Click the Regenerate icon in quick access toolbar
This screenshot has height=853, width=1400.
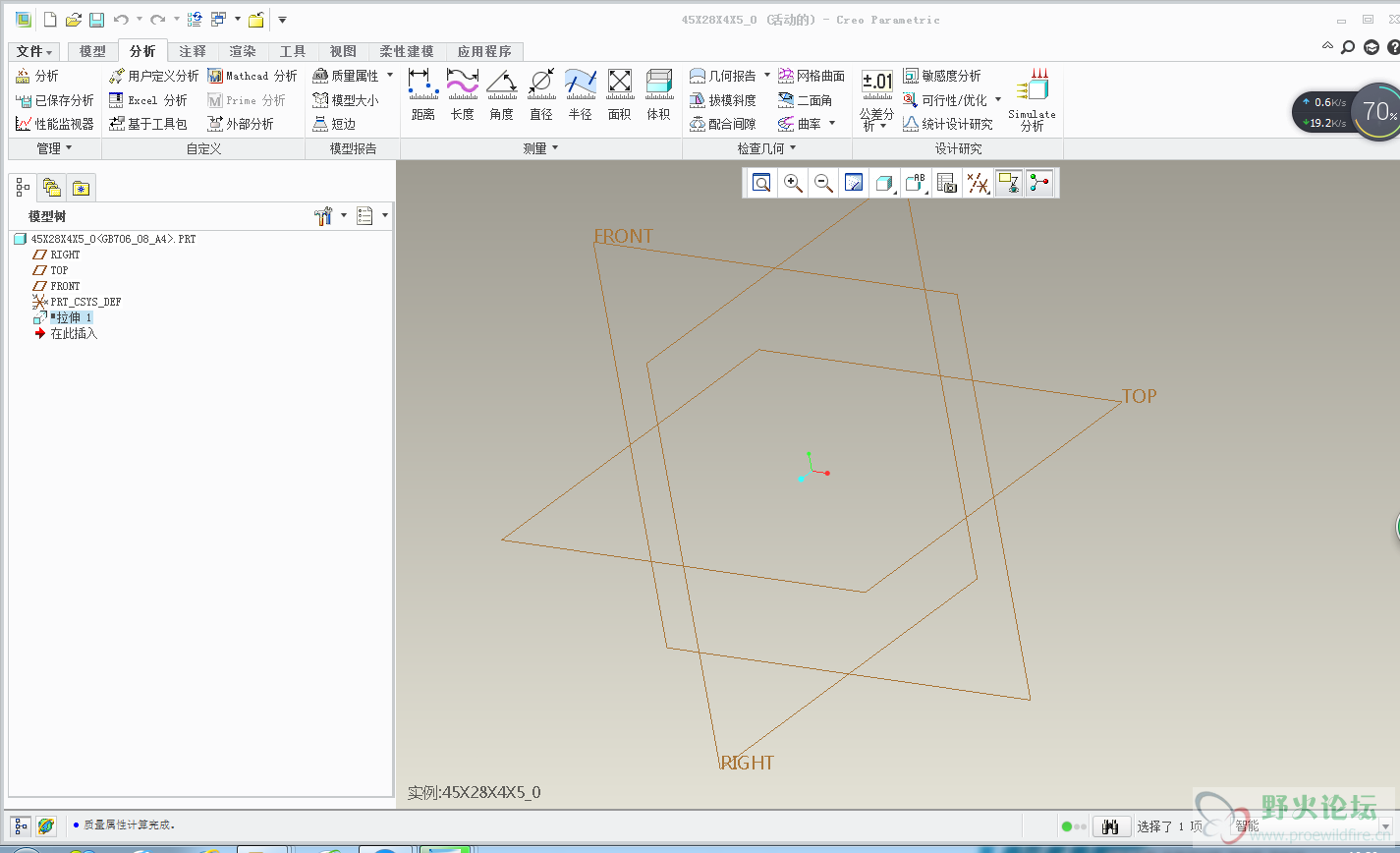tap(195, 20)
